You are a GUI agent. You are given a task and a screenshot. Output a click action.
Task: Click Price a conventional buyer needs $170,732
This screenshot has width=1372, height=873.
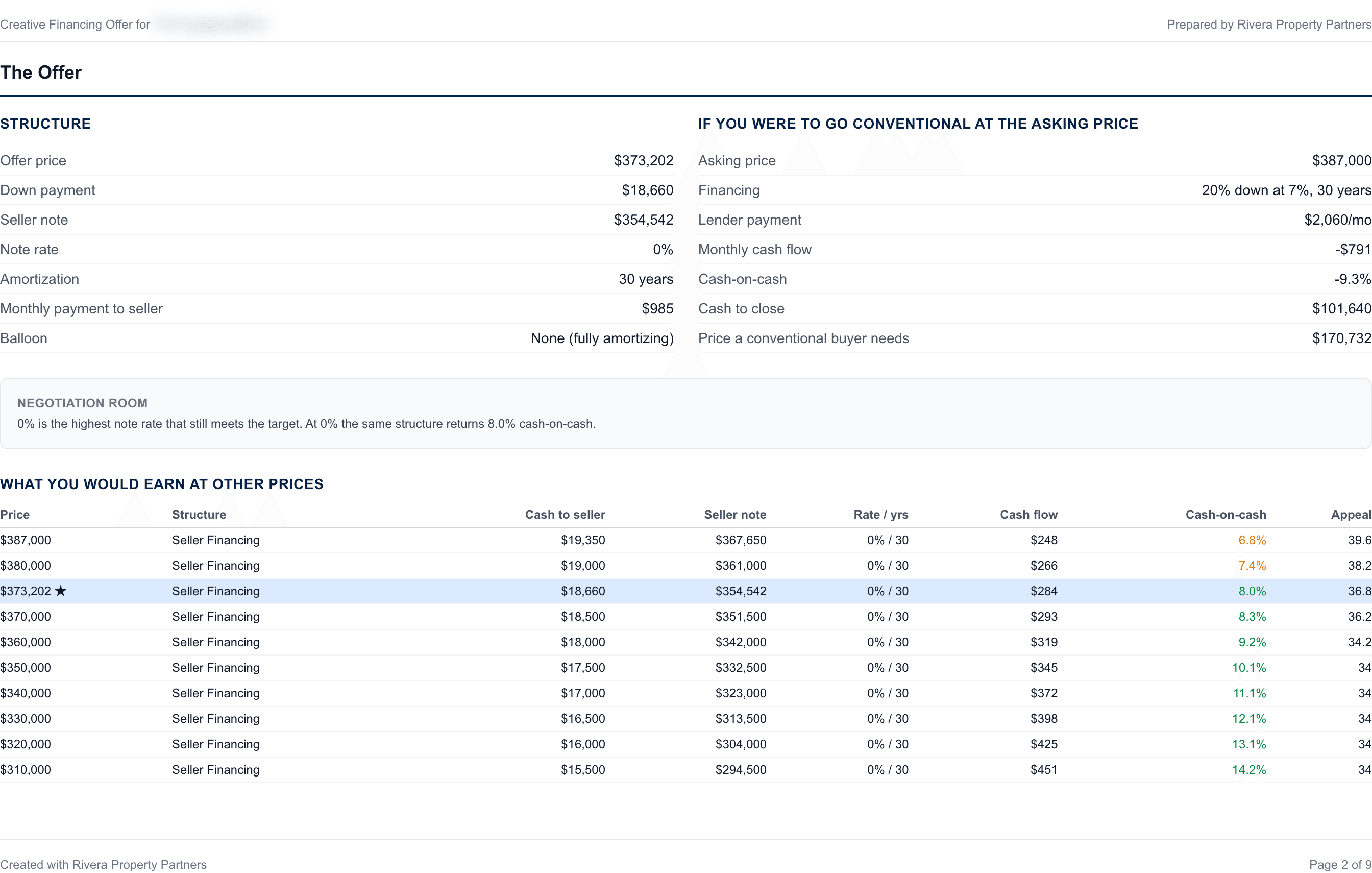[1341, 338]
